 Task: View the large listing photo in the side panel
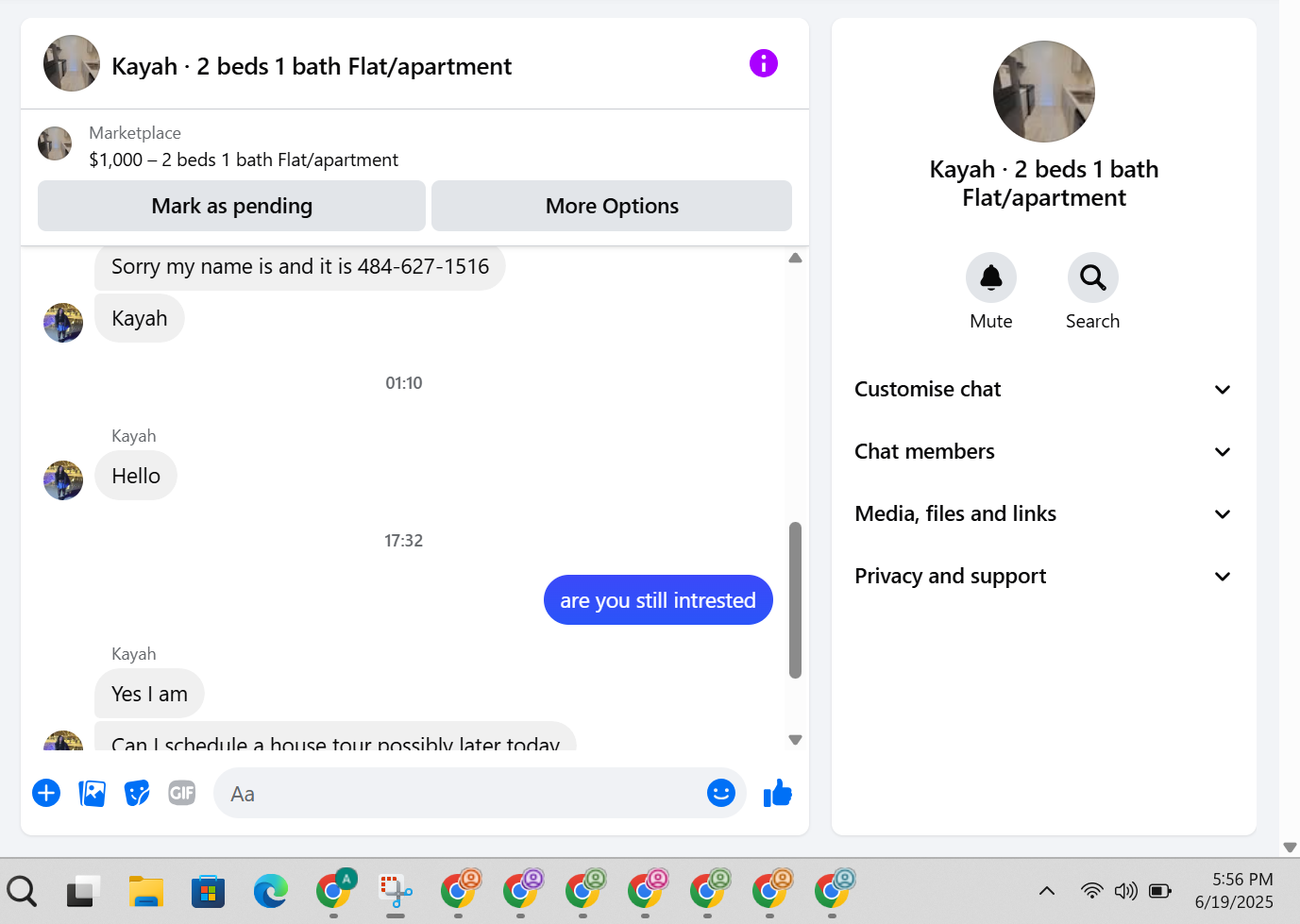pyautogui.click(x=1044, y=92)
